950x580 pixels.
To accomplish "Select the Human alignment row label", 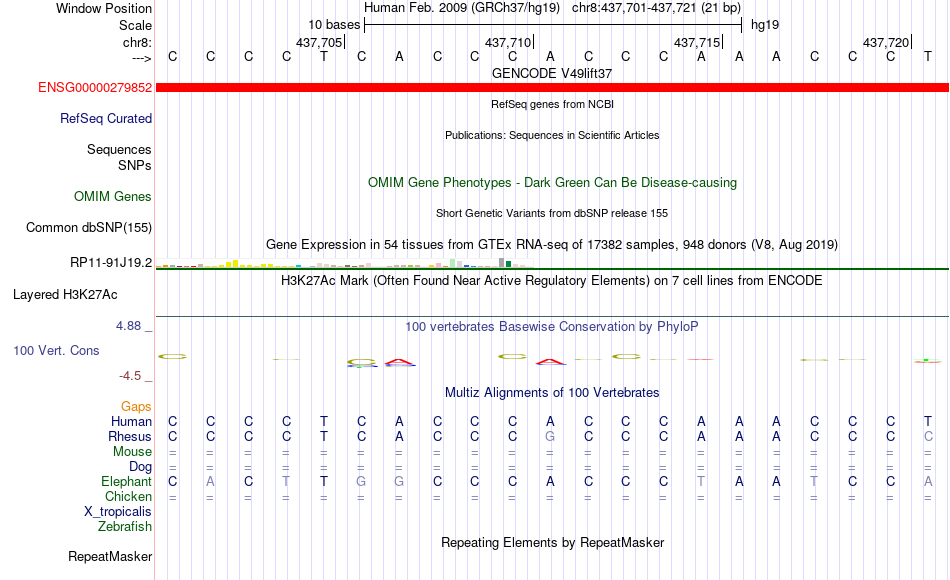I will pos(131,421).
